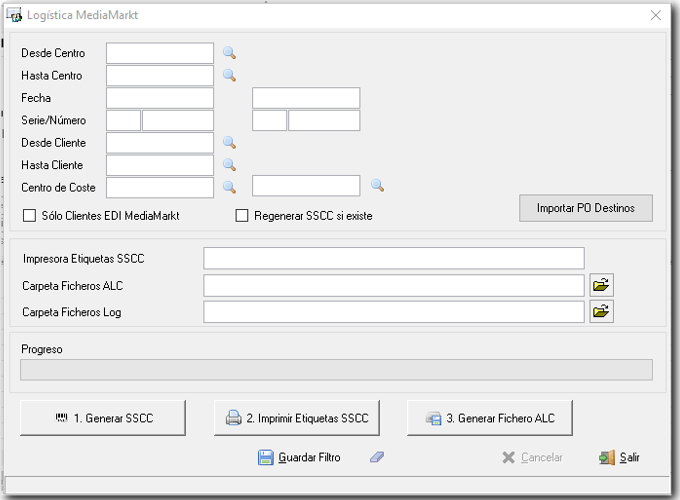Click the first Serie small input box
This screenshot has height=500, width=680.
124,121
